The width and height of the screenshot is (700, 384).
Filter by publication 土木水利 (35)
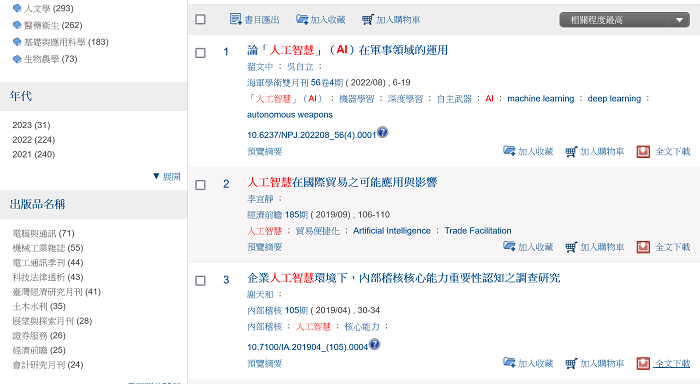[x=39, y=306]
